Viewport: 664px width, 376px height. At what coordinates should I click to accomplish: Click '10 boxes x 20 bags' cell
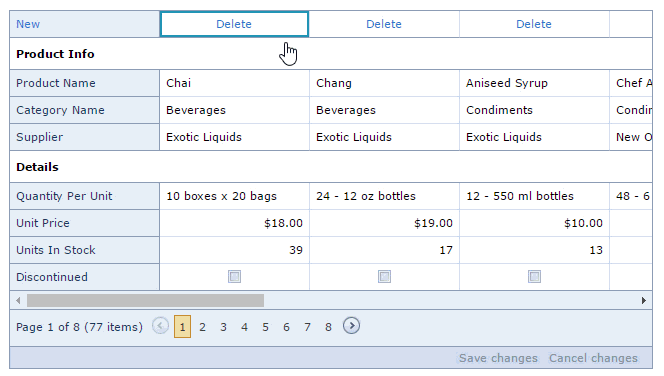pos(234,196)
